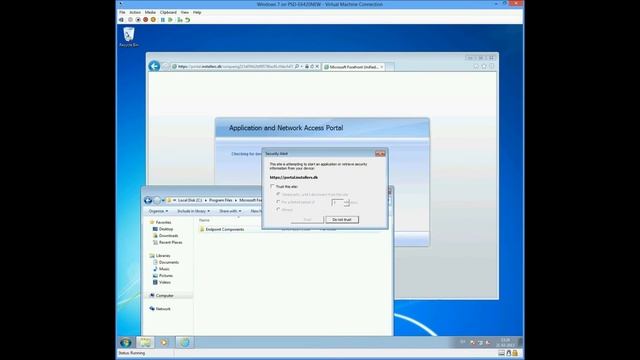This screenshot has width=640, height=360.
Task: Click the Windows Start orb
Action: click(126, 342)
